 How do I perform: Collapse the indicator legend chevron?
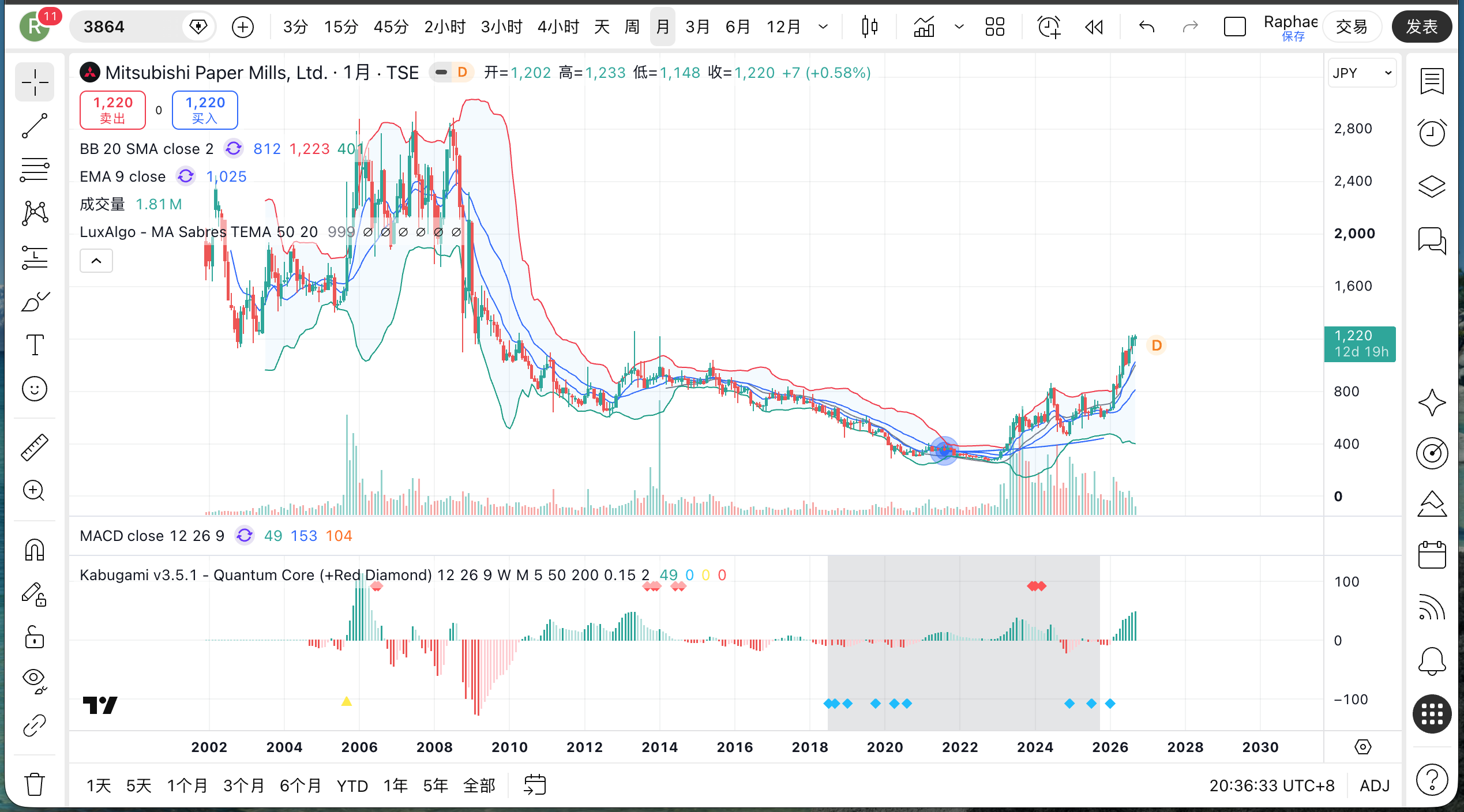click(x=96, y=261)
